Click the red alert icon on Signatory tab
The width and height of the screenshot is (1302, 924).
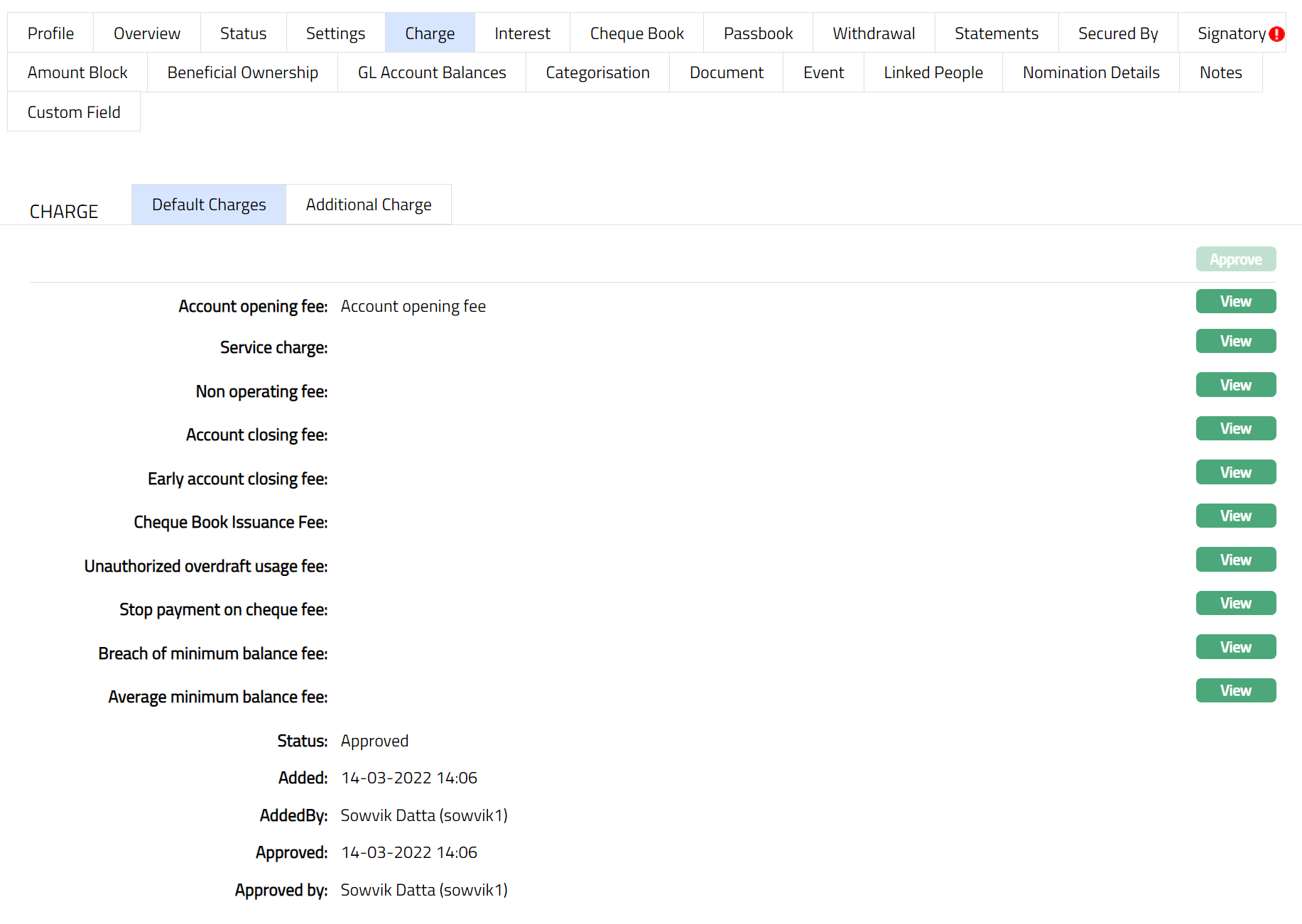tap(1276, 34)
